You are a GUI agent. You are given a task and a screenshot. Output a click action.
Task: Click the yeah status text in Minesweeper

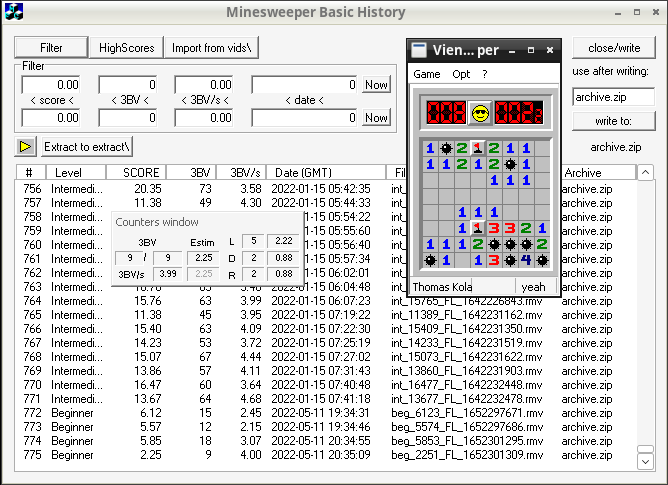coord(536,287)
